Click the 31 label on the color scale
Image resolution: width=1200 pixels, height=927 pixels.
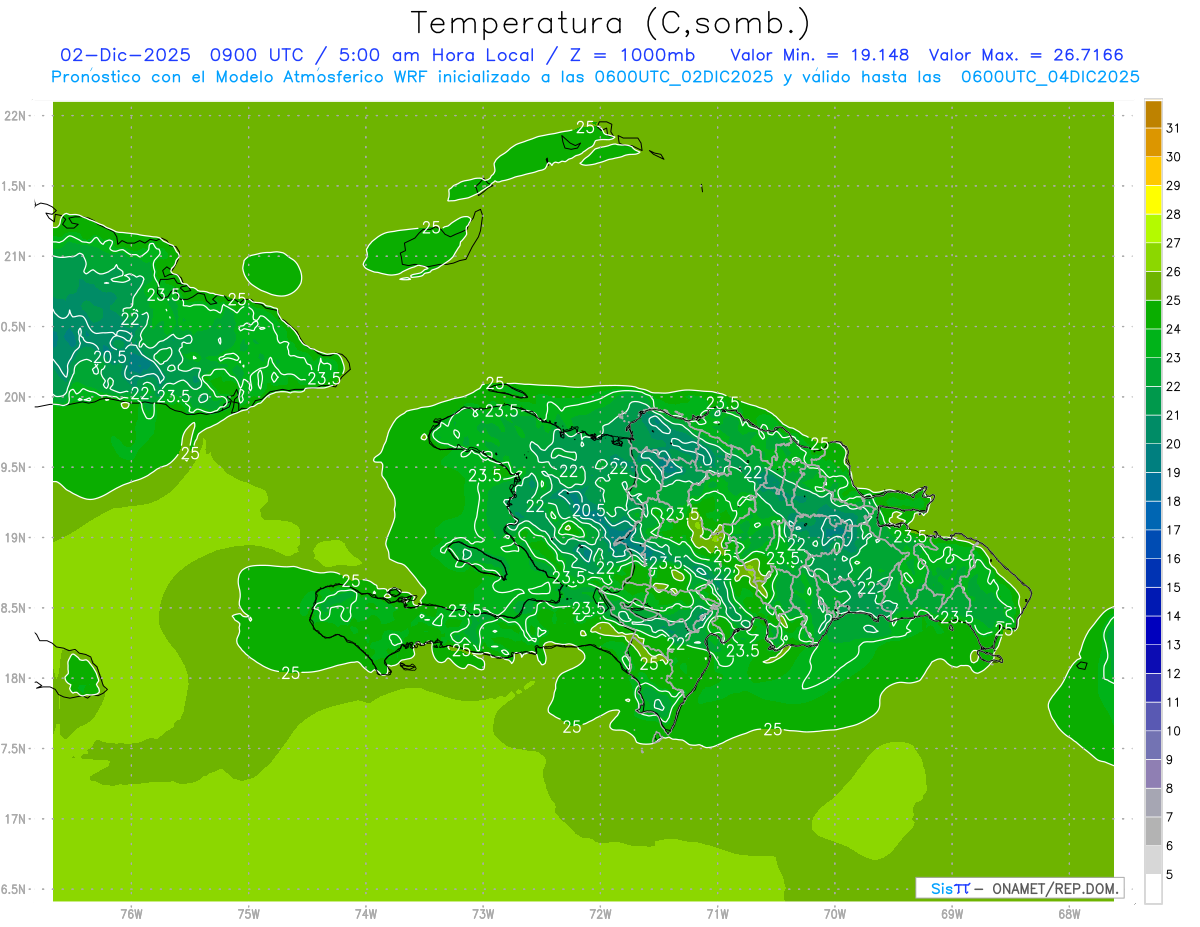coord(1174,128)
